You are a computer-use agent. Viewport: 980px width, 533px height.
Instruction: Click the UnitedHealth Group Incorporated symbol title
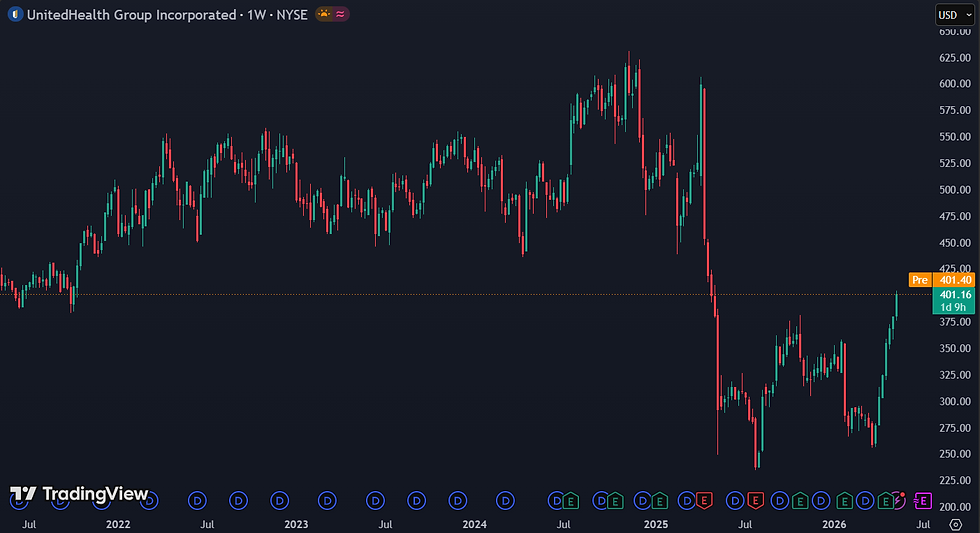[x=131, y=14]
